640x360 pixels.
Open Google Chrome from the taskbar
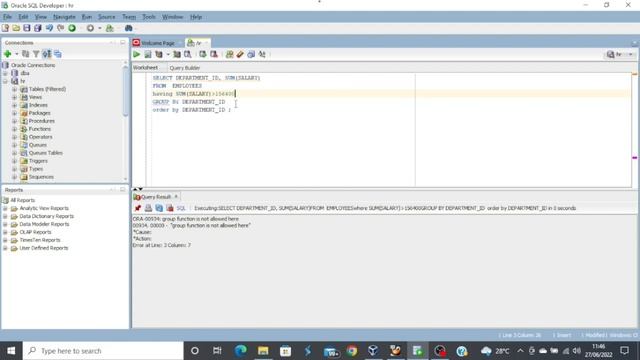point(352,351)
